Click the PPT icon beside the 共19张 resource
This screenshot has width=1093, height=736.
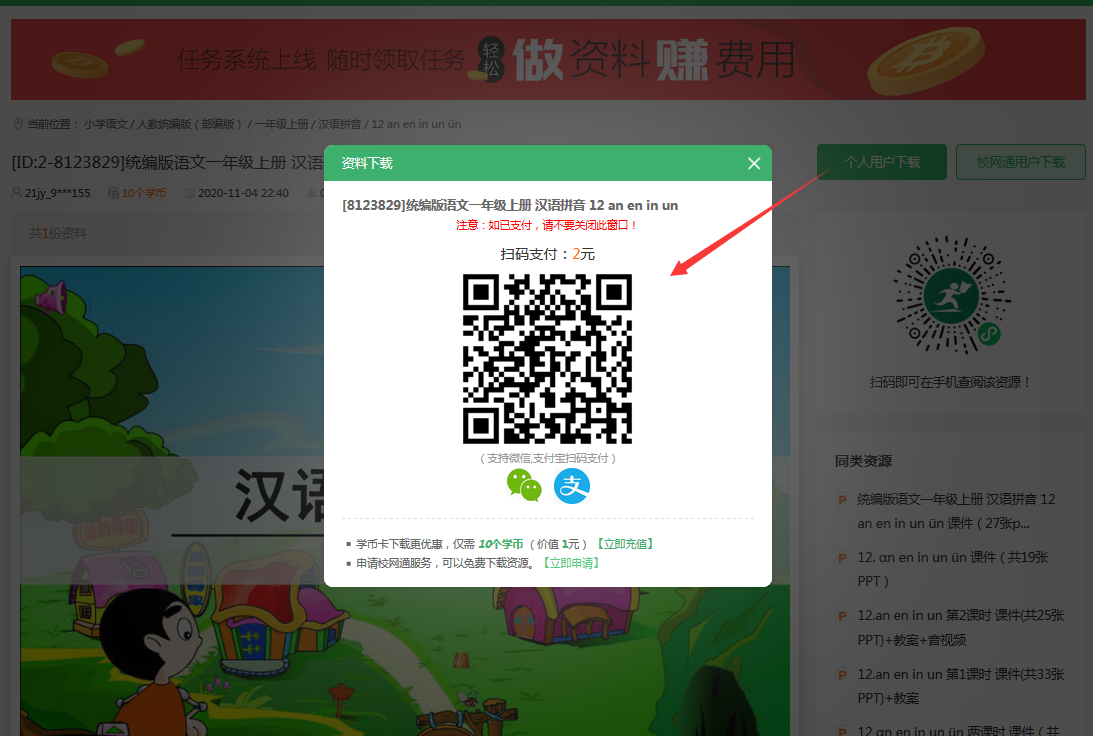click(x=842, y=558)
